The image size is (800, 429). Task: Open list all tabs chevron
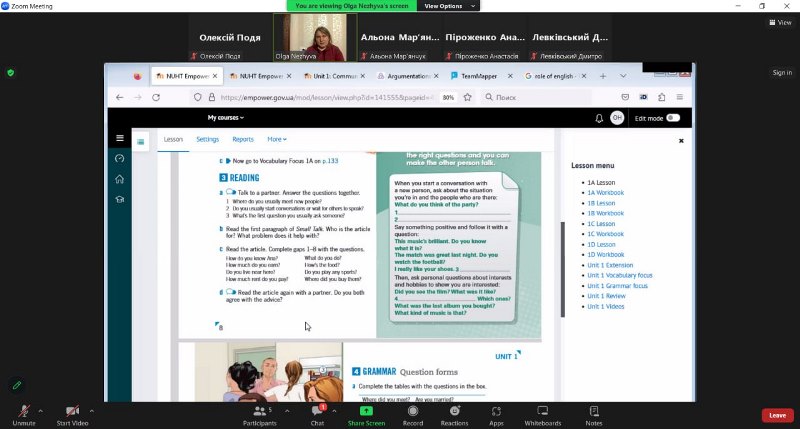(x=623, y=76)
